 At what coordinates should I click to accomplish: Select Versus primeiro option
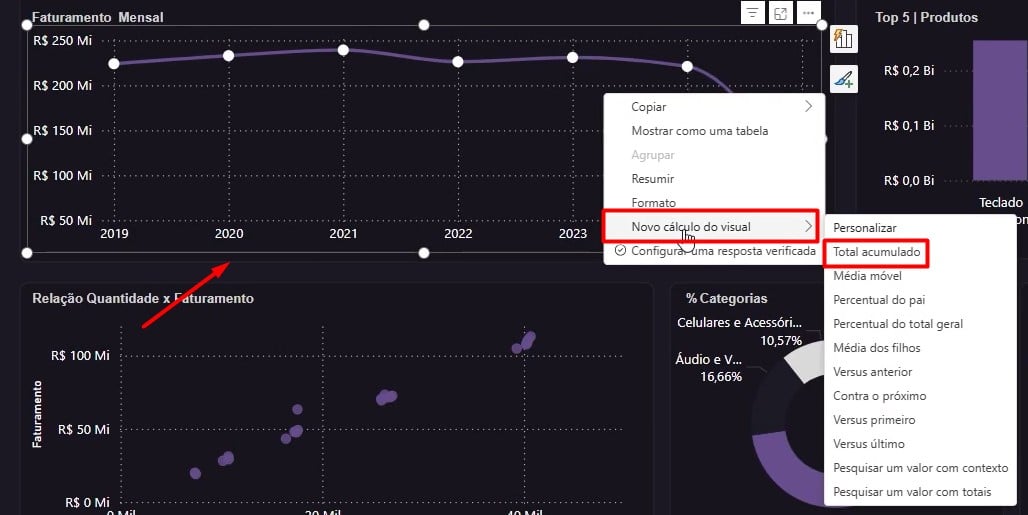920,420
